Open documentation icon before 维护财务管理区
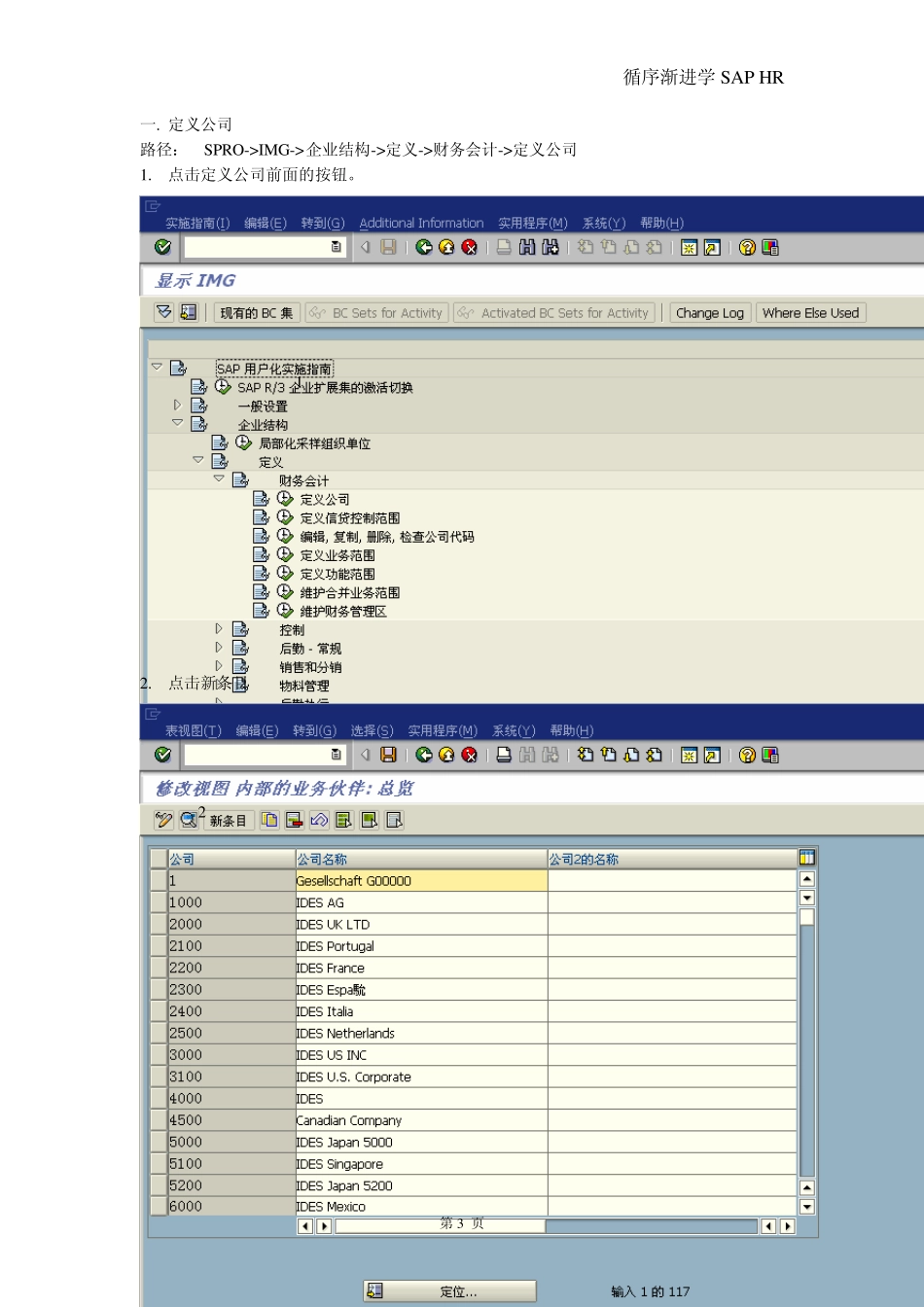This screenshot has height=1307, width=924. (261, 611)
